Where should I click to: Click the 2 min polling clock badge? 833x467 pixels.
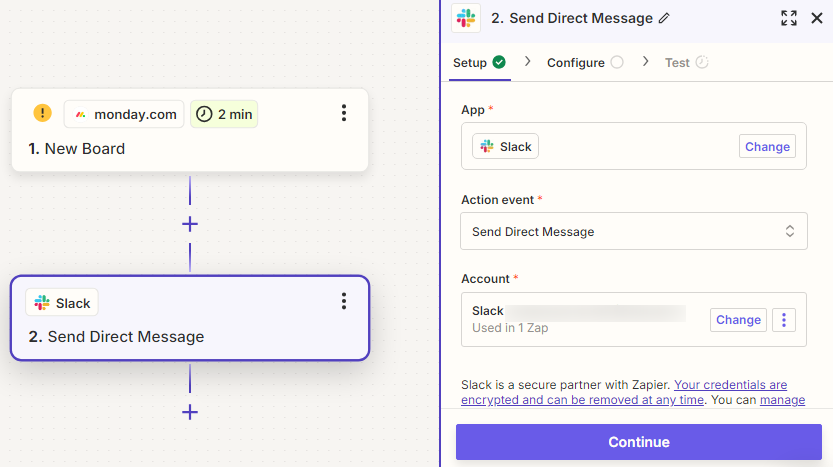coord(224,114)
